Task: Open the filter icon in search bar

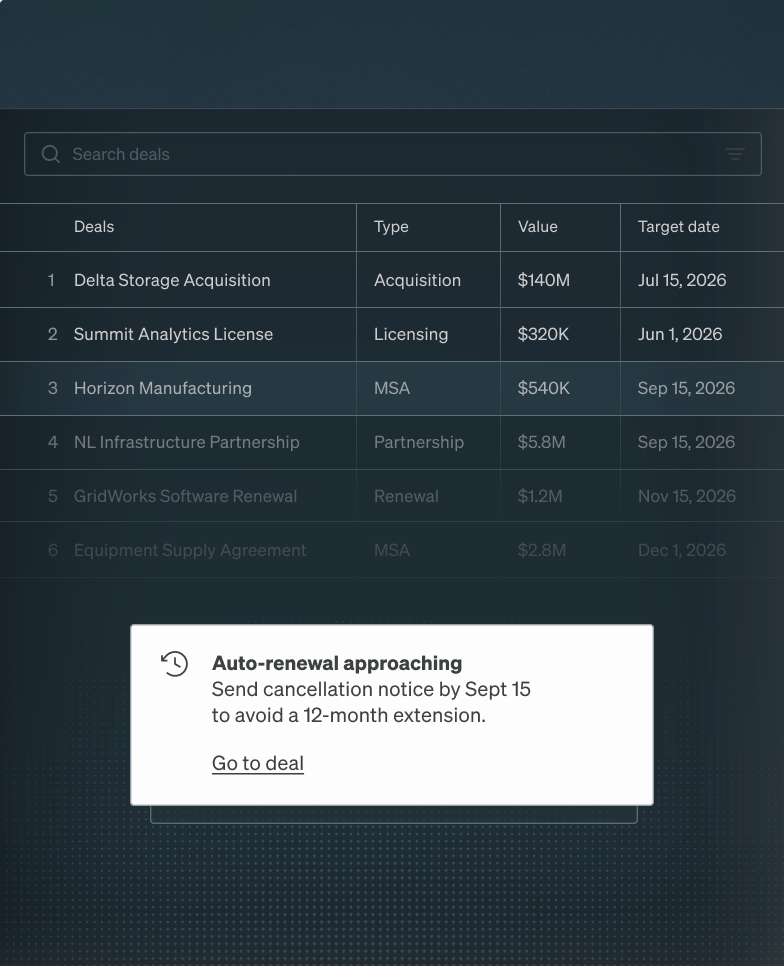Action: tap(735, 154)
